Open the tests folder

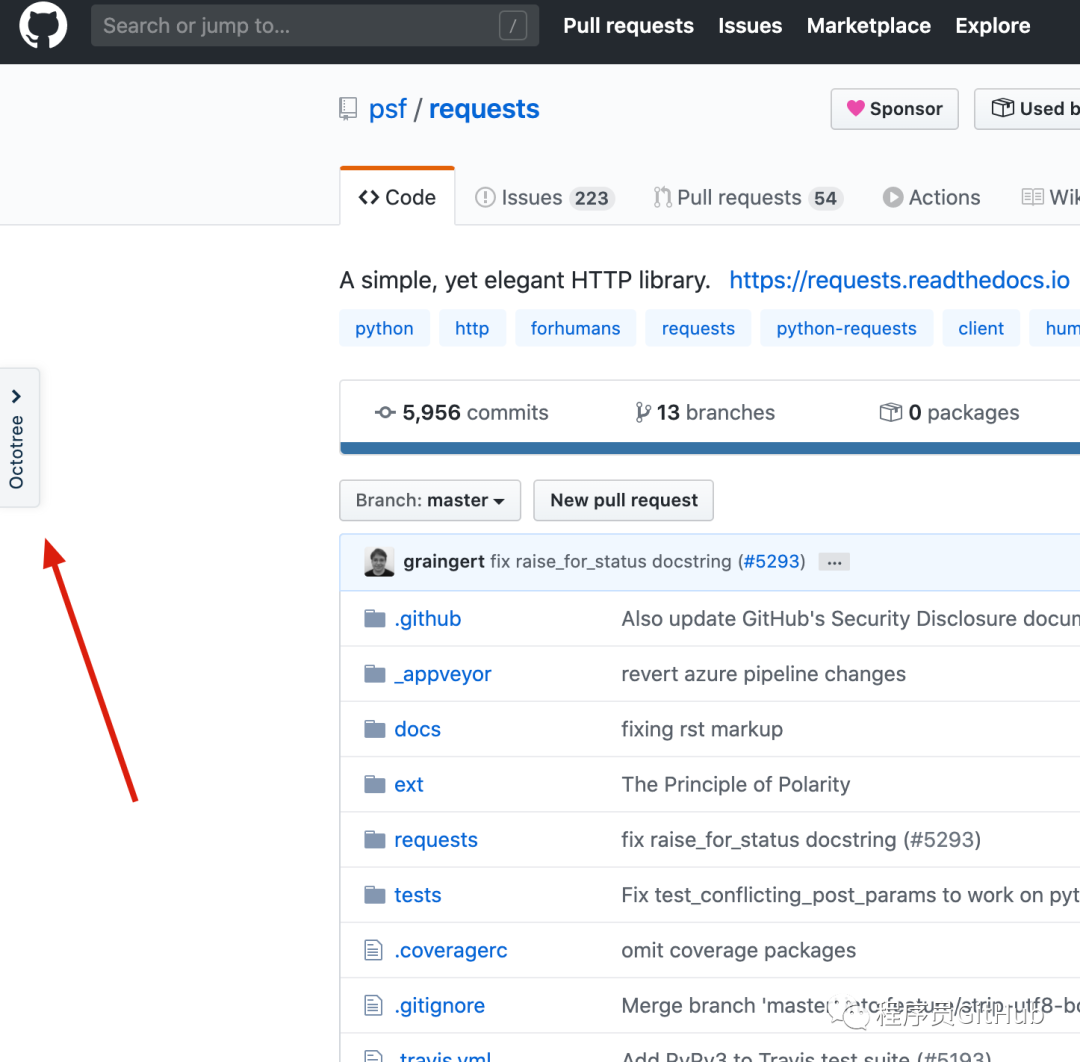(x=417, y=895)
